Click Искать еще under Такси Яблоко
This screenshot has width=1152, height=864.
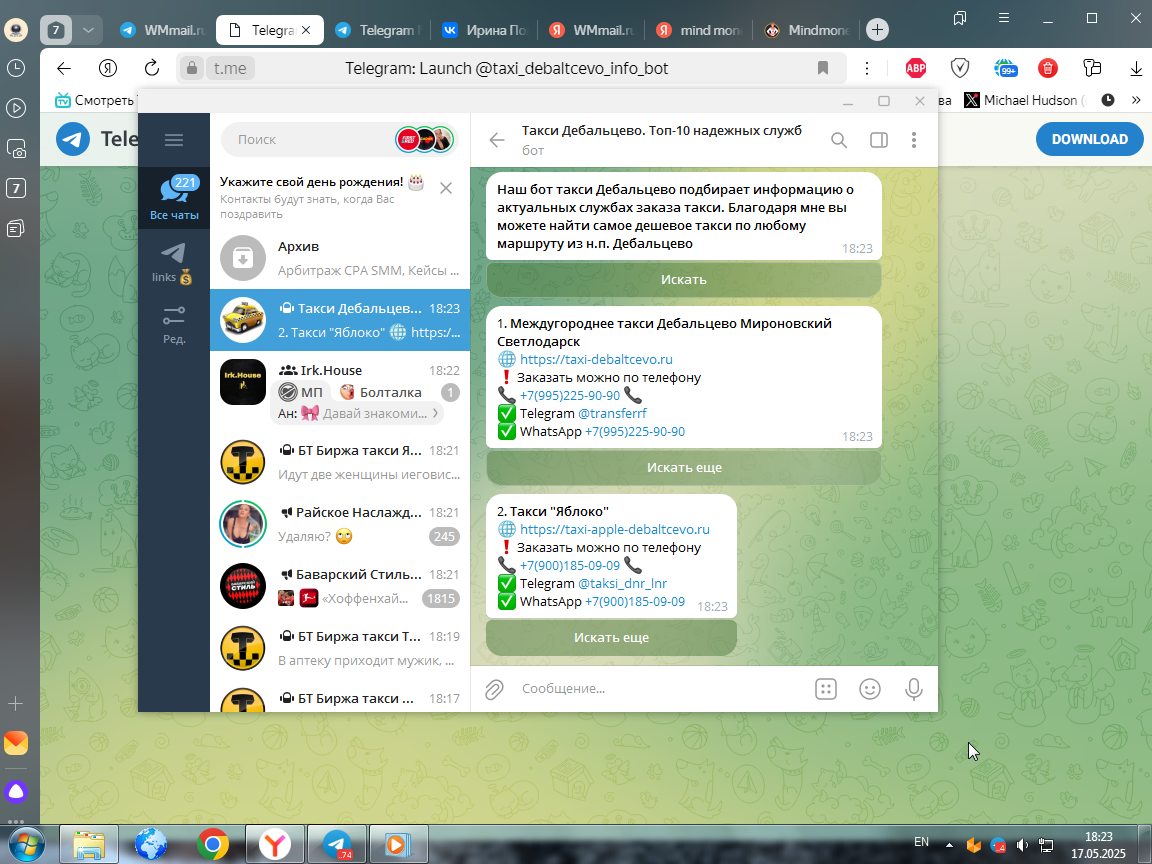pos(611,637)
